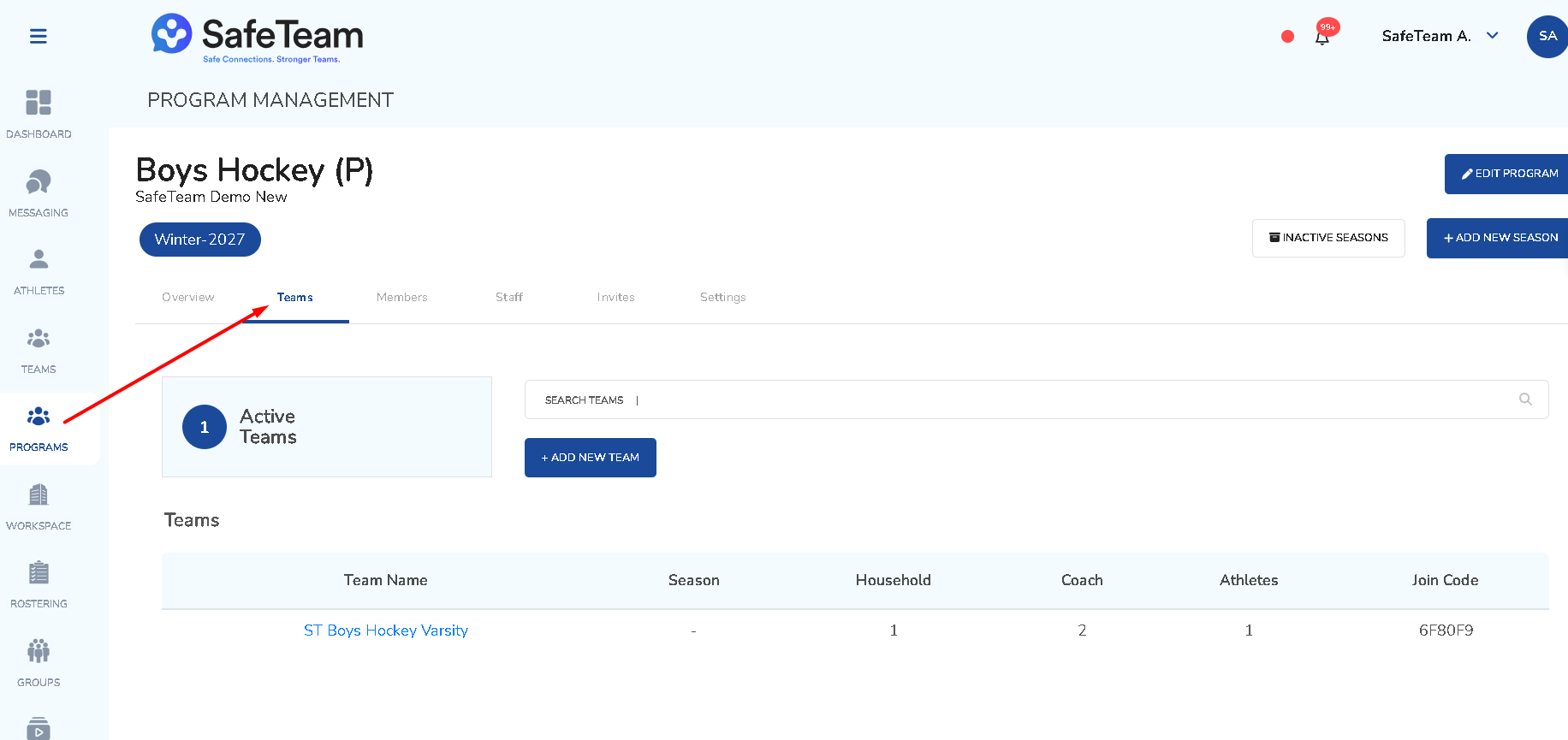The width and height of the screenshot is (1568, 740).
Task: Open ST Boys Hockey Varsity team link
Action: [386, 630]
